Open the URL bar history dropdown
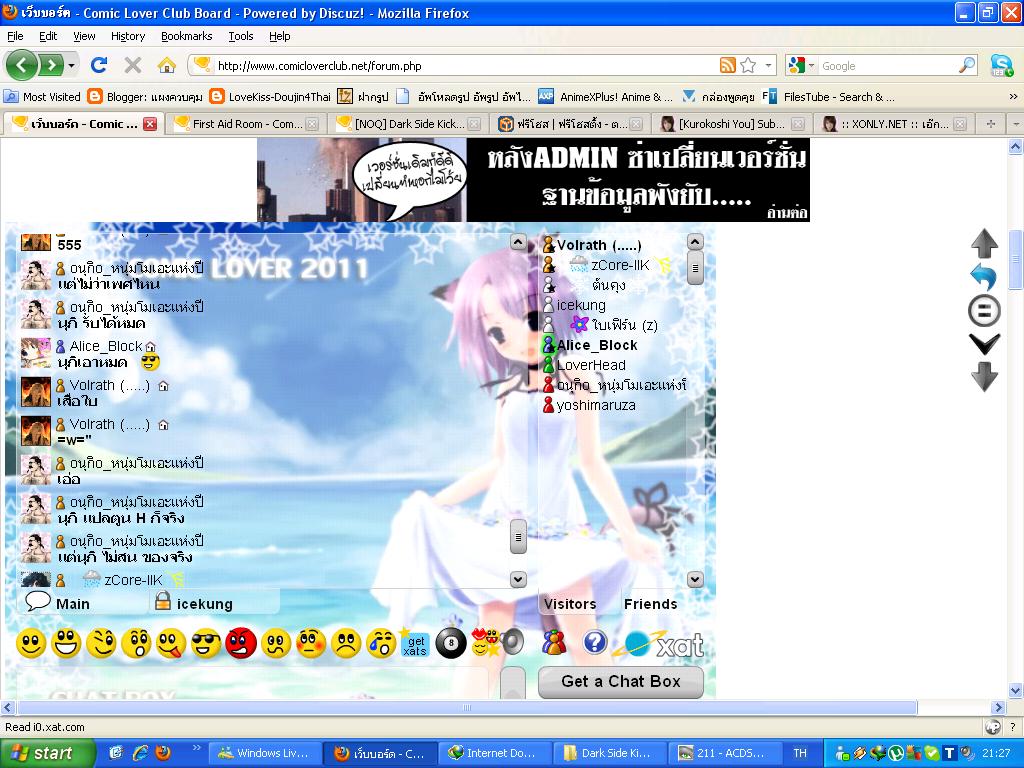 pos(769,65)
